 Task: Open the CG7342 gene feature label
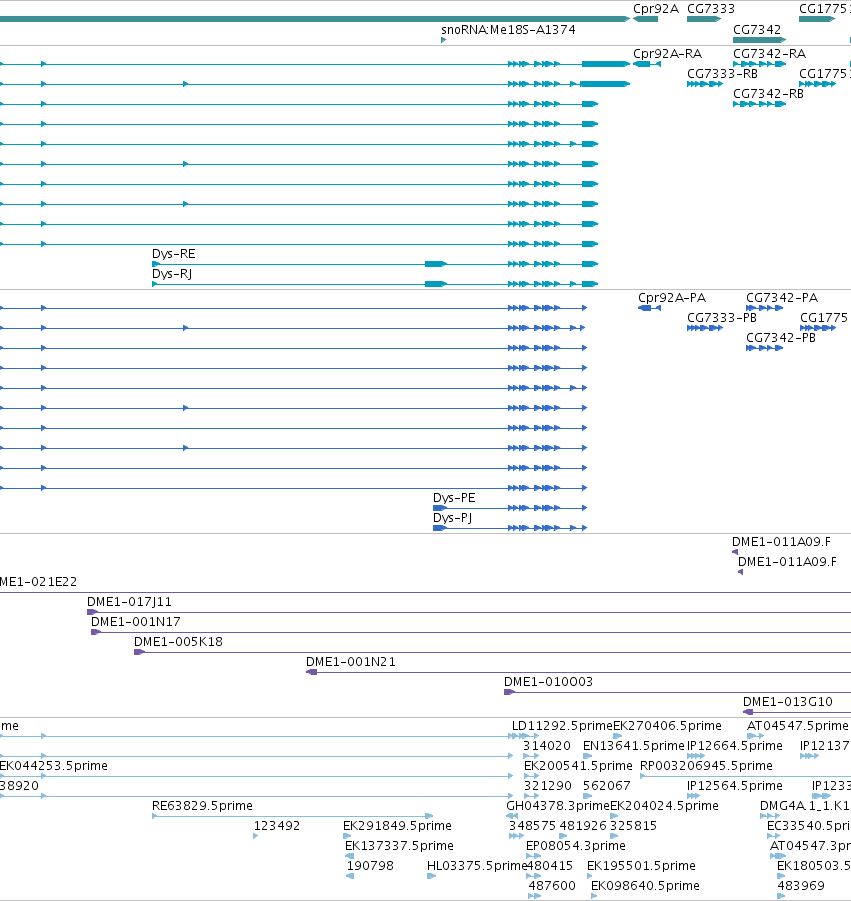(x=757, y=30)
